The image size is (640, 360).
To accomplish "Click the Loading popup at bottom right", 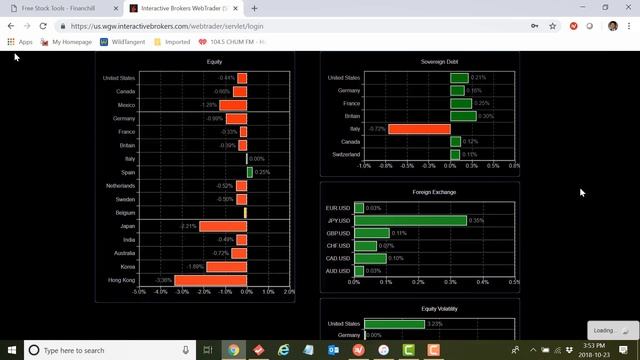I will (x=613, y=330).
